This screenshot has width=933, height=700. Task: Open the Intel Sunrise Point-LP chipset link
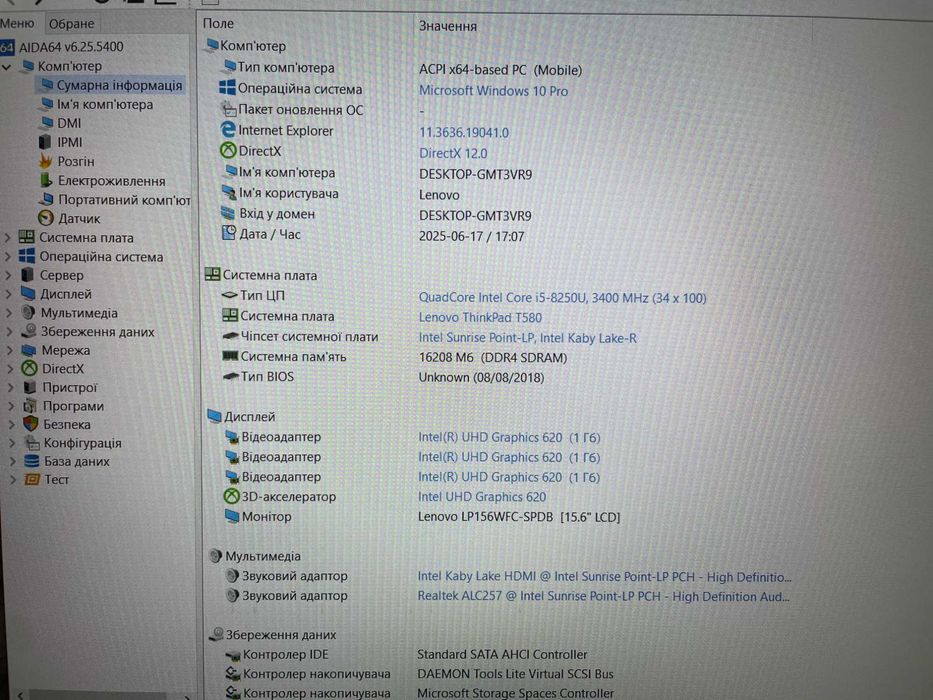pos(527,338)
